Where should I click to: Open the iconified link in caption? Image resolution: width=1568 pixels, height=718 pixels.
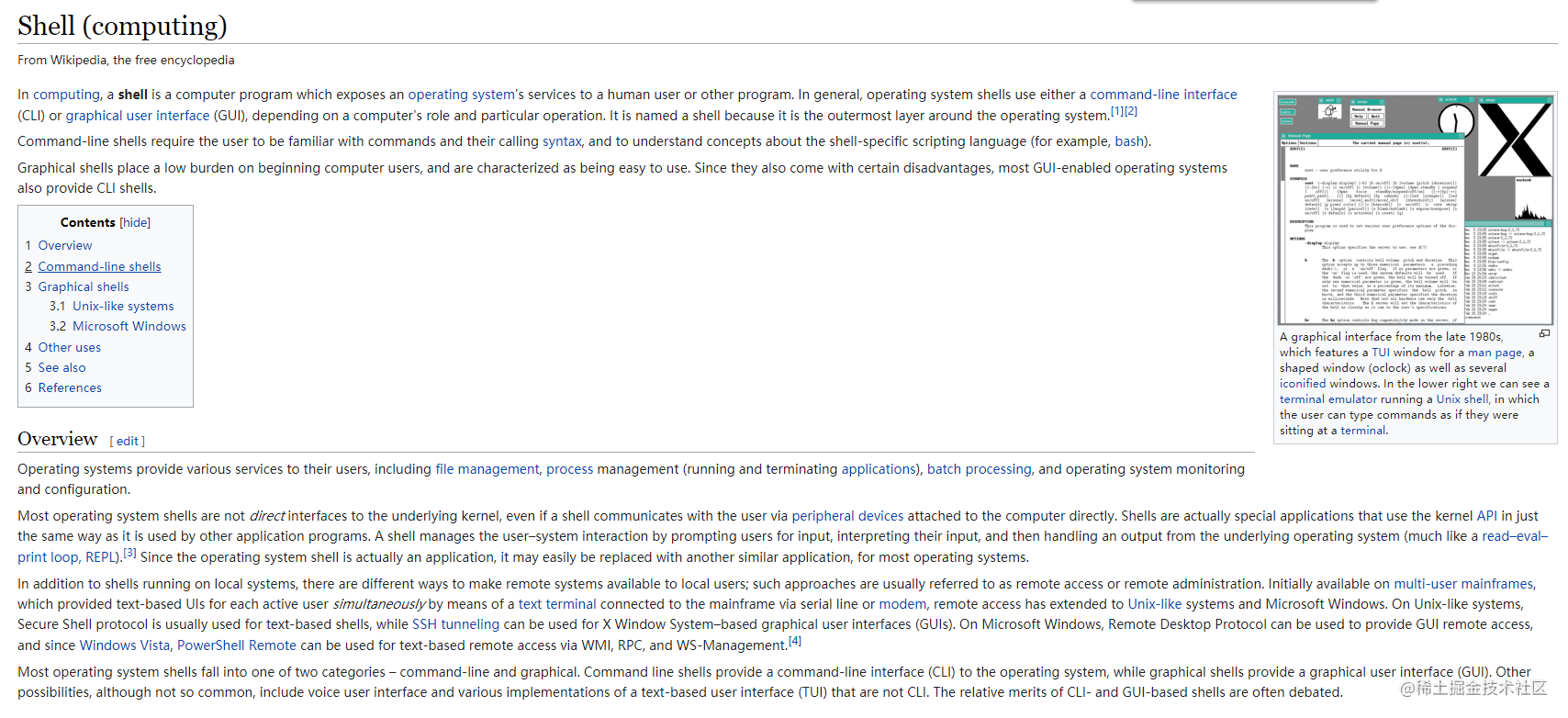click(x=1303, y=384)
